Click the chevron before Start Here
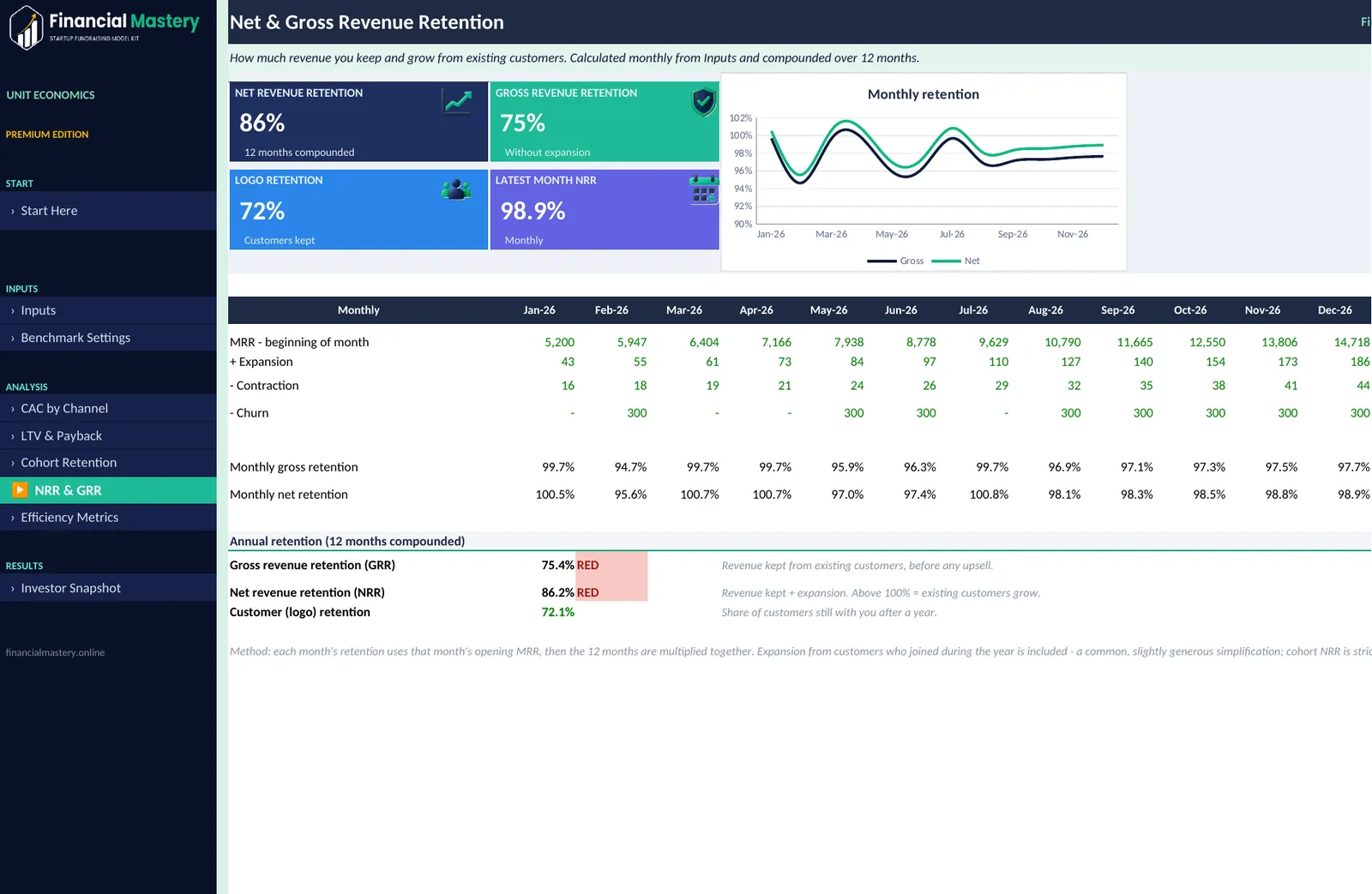Screen dimensions: 1372x894 pos(12,211)
